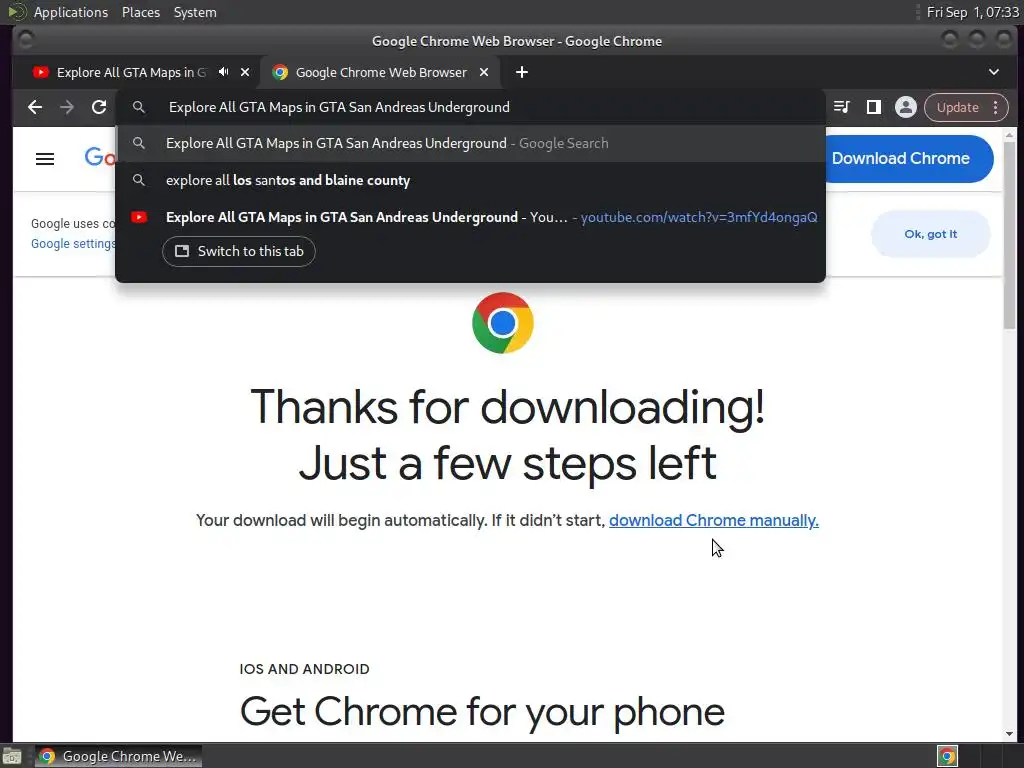Click the 'Get Chrome for your phone' heading
The width and height of the screenshot is (1024, 768).
[482, 712]
